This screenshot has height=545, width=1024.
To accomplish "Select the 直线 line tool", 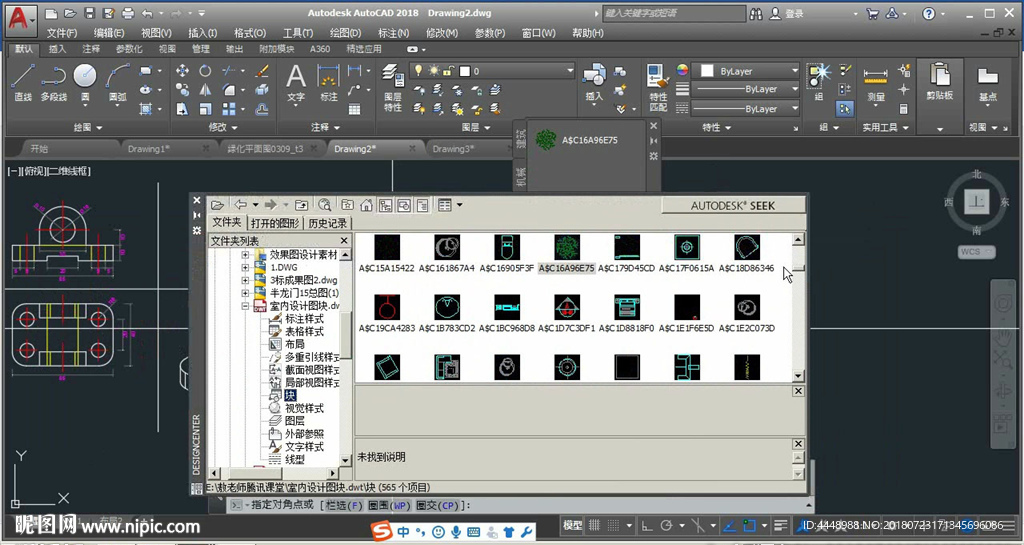I will (23, 82).
